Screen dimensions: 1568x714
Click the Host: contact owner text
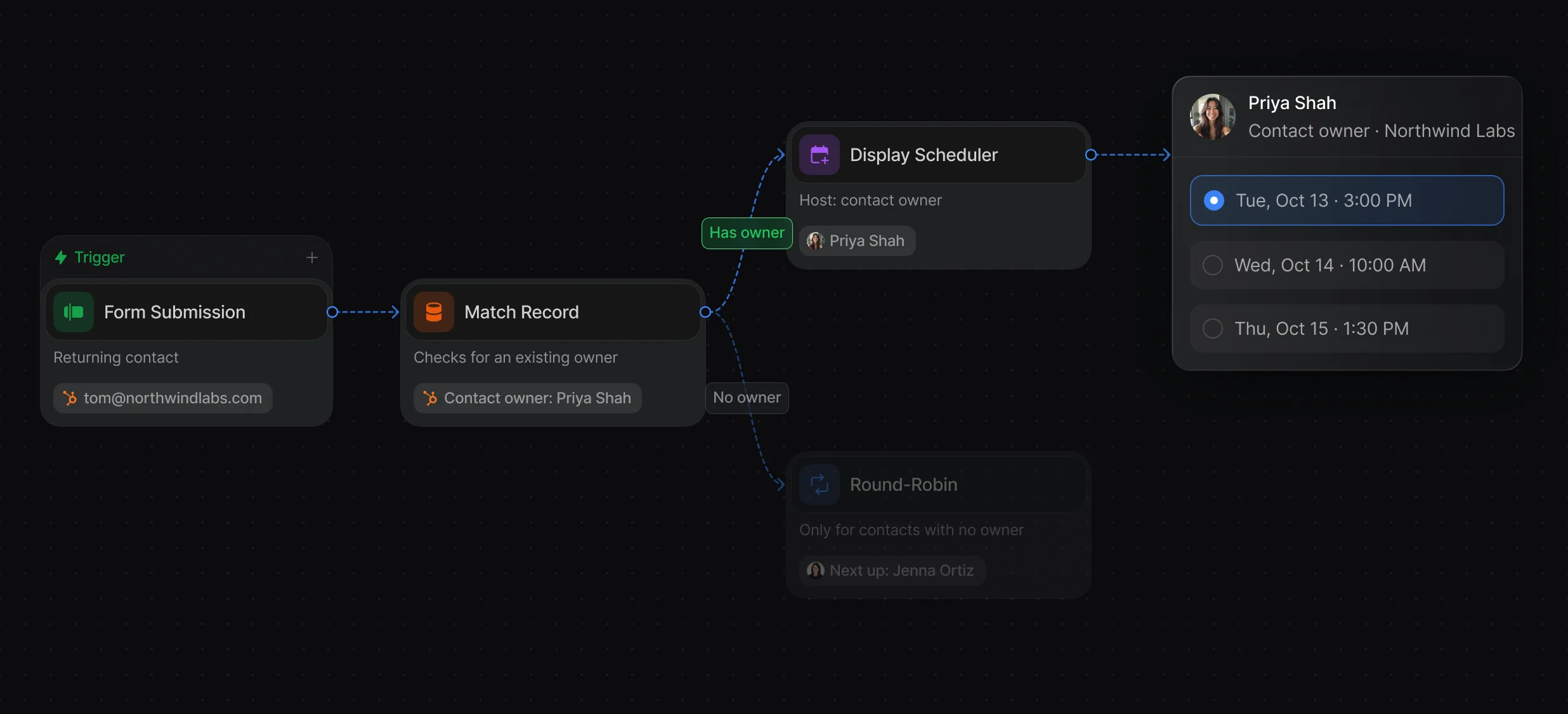coord(870,200)
